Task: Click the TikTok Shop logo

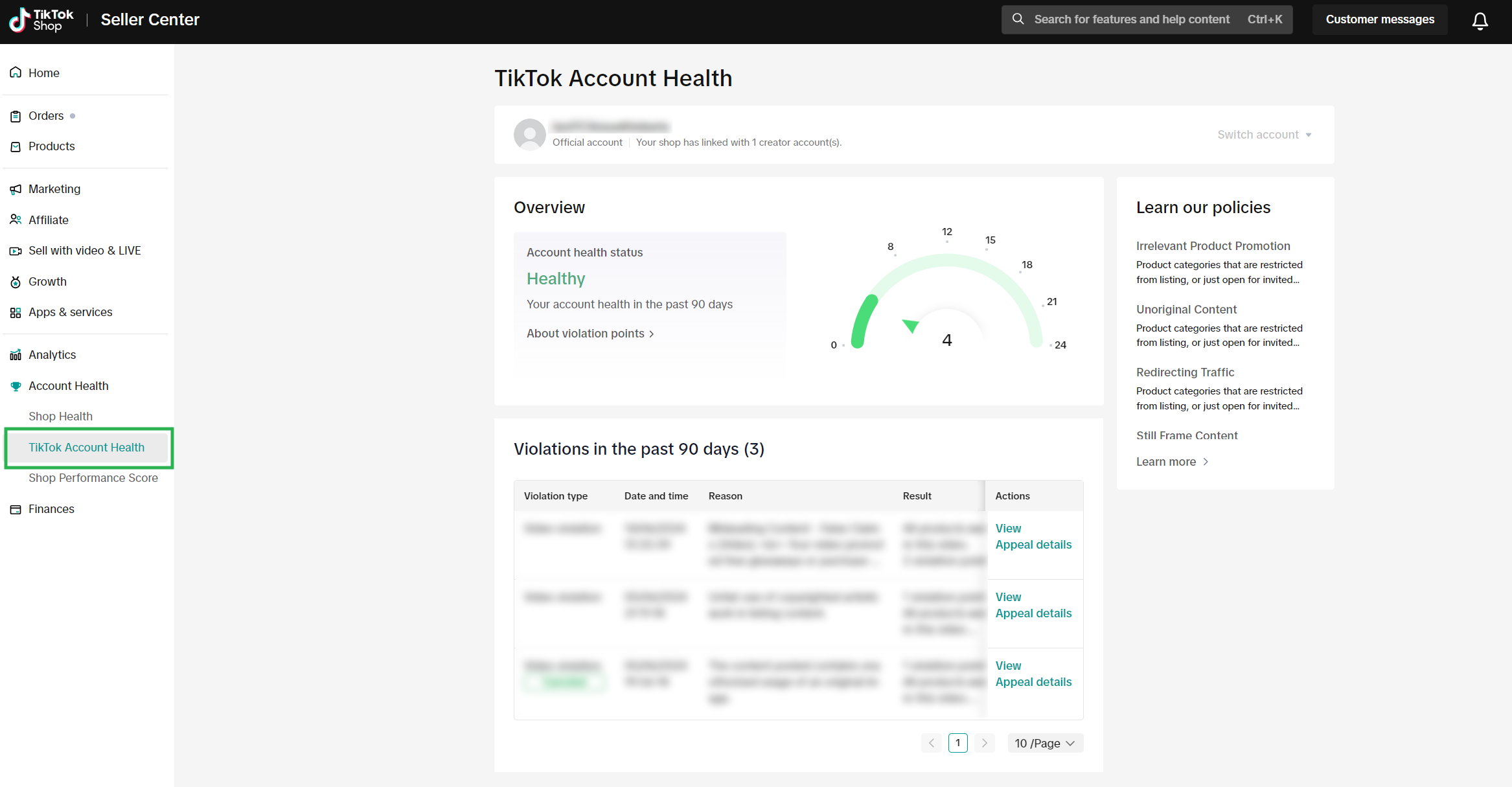Action: click(41, 20)
